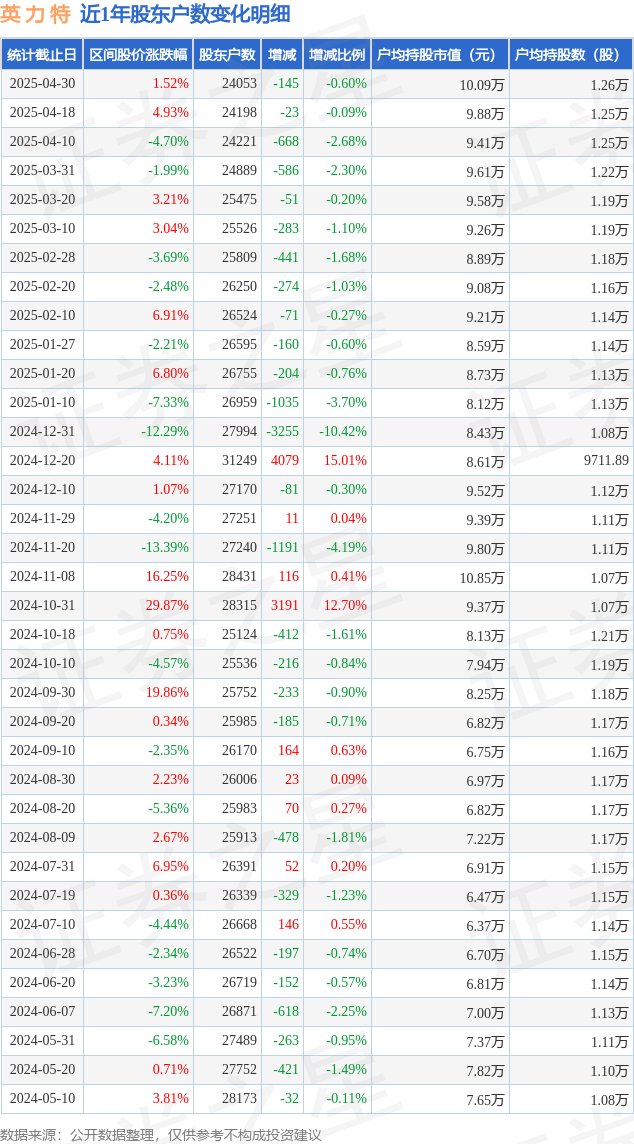Click the 31249 shareholder count cell
This screenshot has height=1144, width=634.
coord(239,460)
